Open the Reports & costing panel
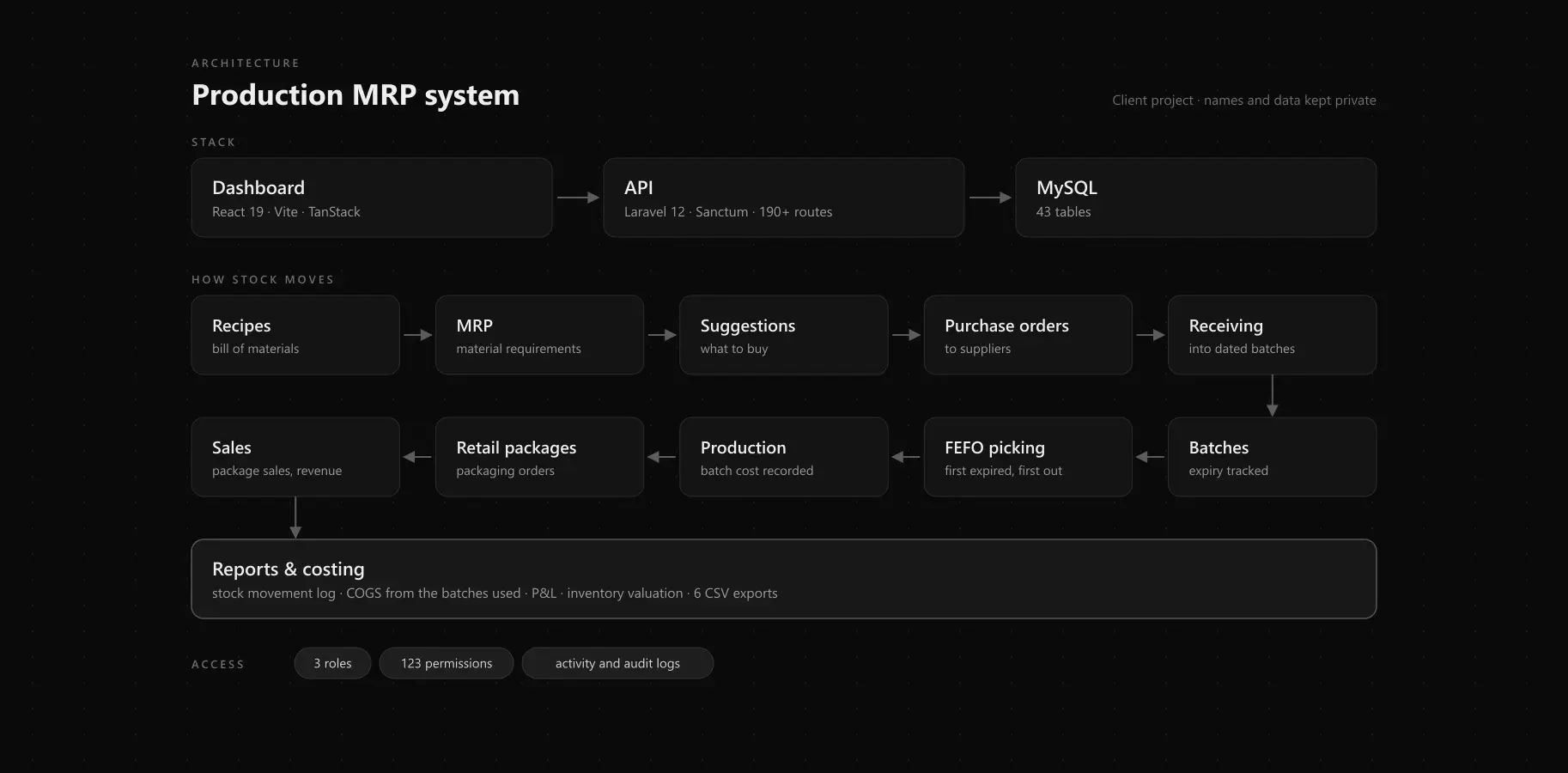This screenshot has height=773, width=1568. click(x=783, y=579)
